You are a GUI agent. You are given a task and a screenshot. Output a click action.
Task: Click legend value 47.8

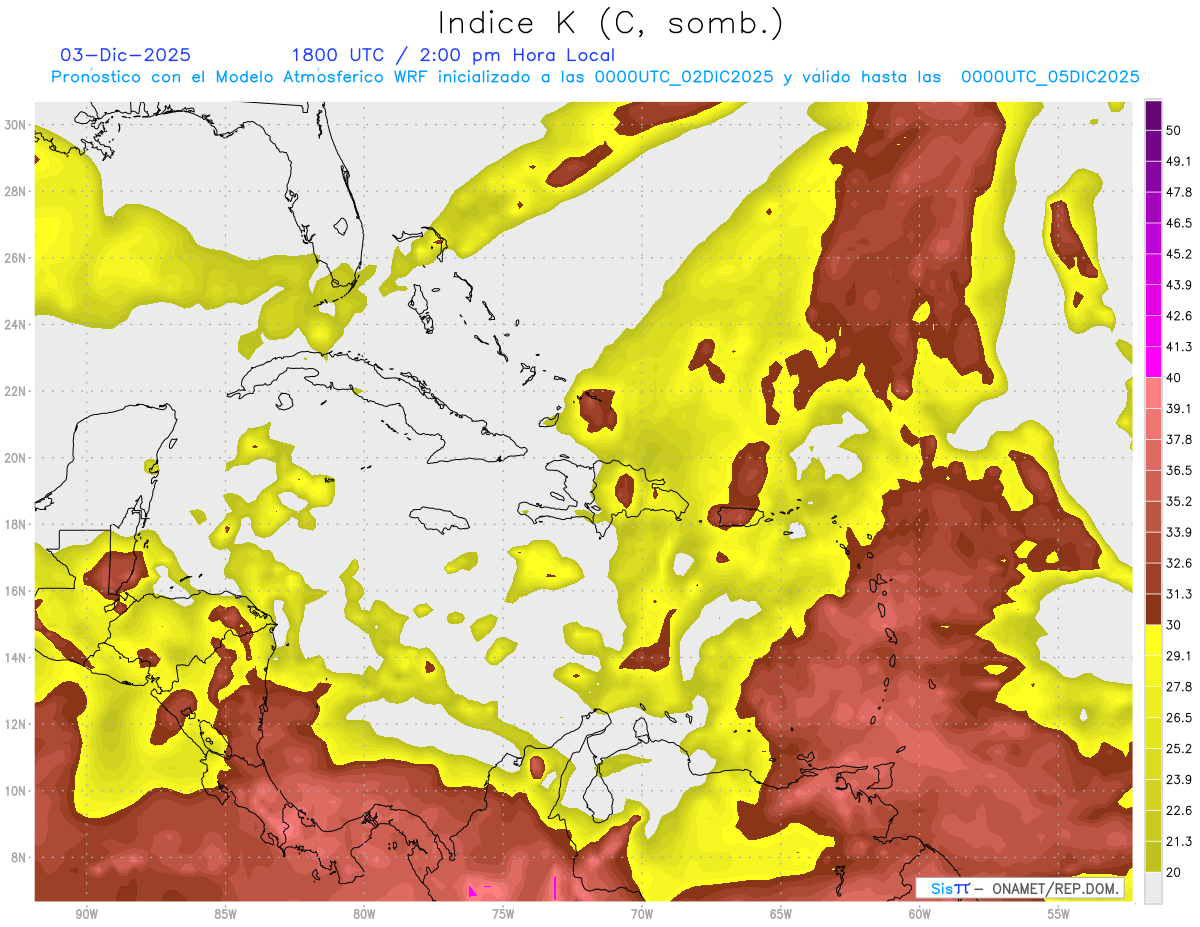pyautogui.click(x=1178, y=192)
